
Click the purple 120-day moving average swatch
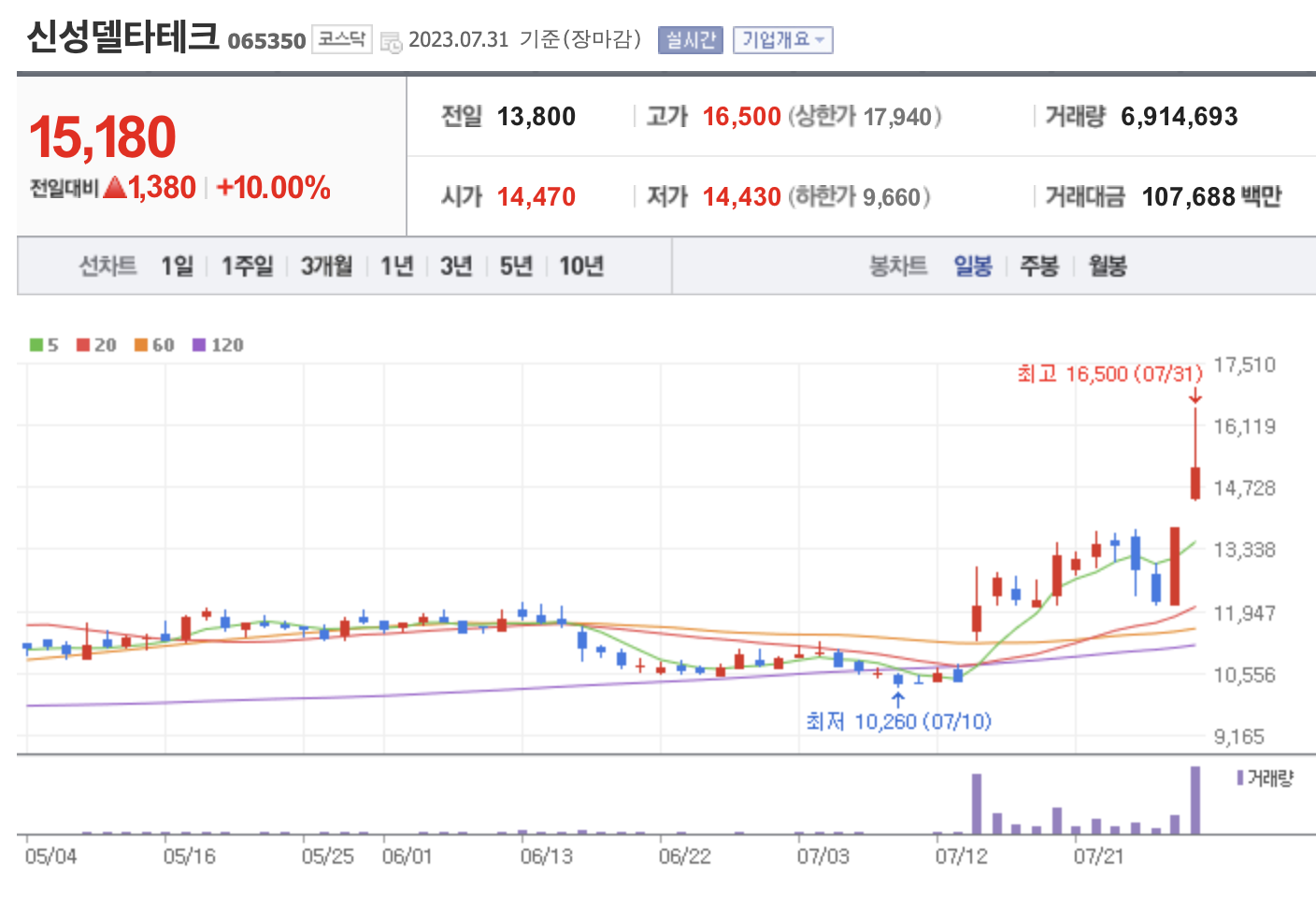point(199,345)
